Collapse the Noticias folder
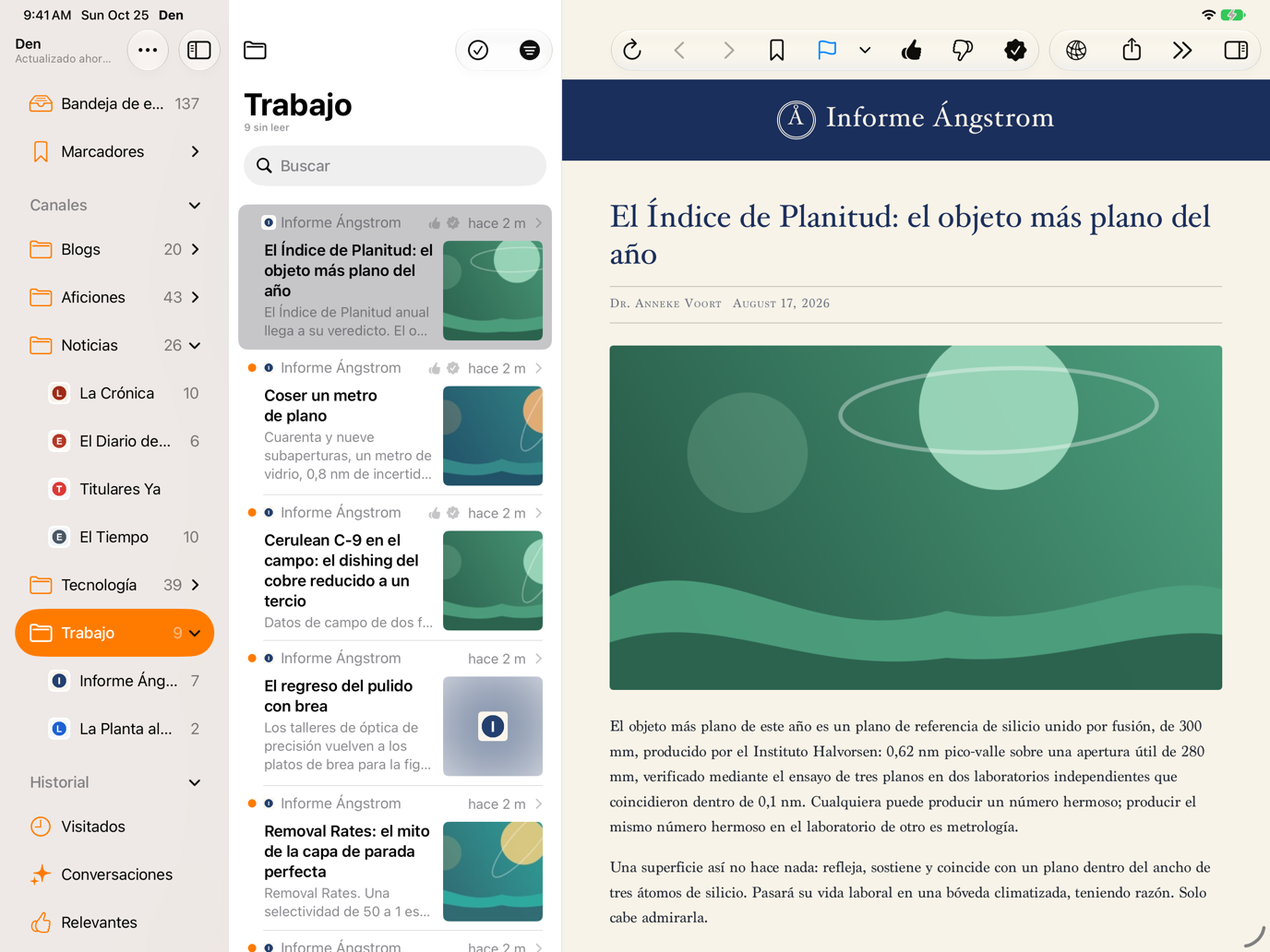The height and width of the screenshot is (952, 1270). pyautogui.click(x=195, y=345)
